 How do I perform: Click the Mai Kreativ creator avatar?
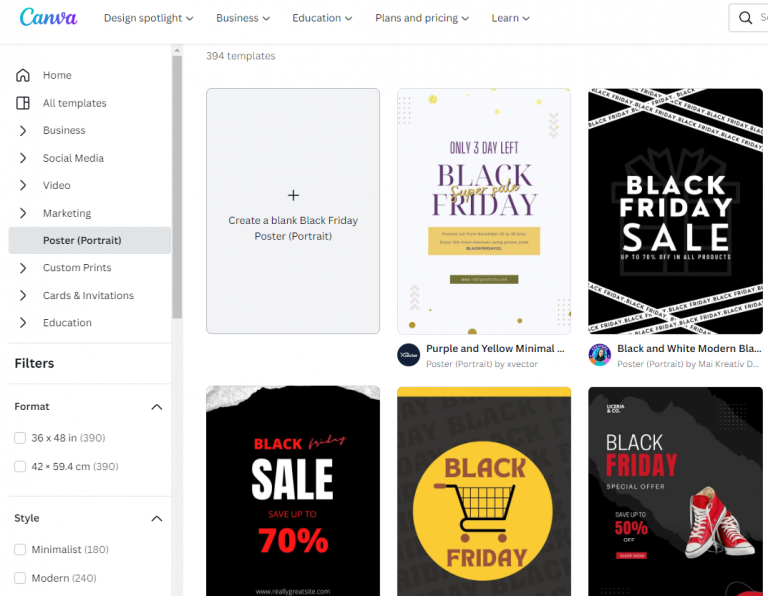pyautogui.click(x=600, y=355)
